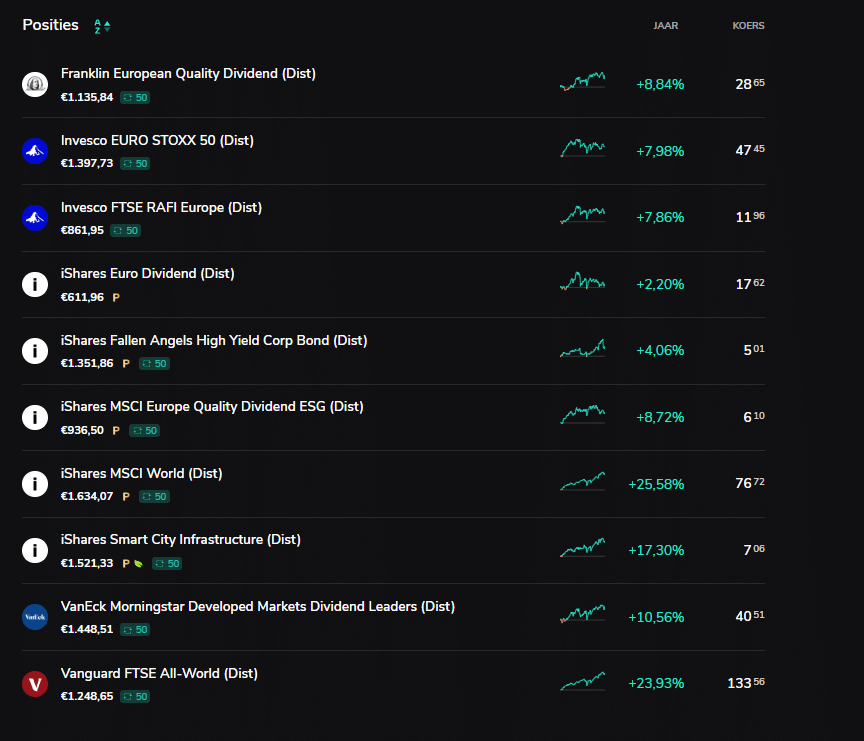Click the sparkline chart for iShares MSCI World
The image size is (864, 741).
(x=582, y=481)
